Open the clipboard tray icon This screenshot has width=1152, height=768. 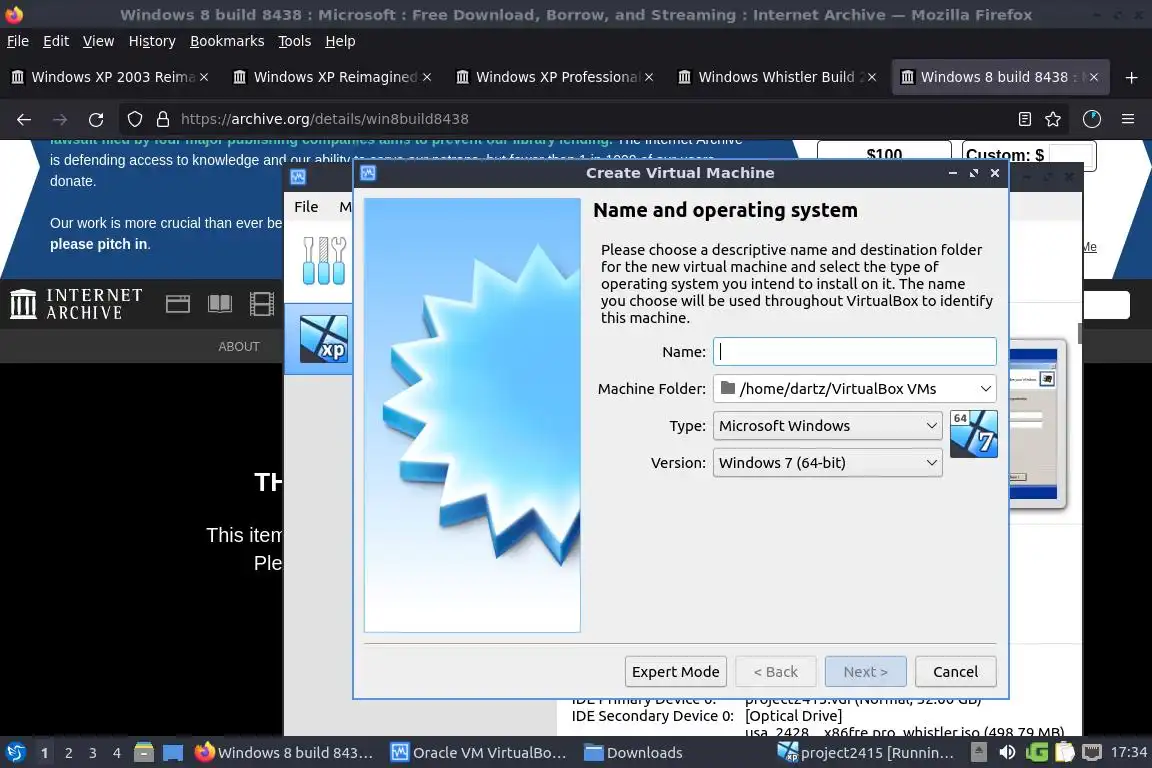[x=1065, y=753]
